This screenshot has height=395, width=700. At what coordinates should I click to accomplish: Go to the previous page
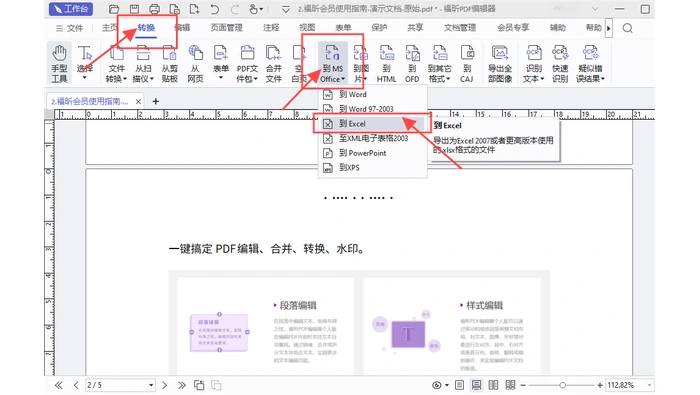76,385
